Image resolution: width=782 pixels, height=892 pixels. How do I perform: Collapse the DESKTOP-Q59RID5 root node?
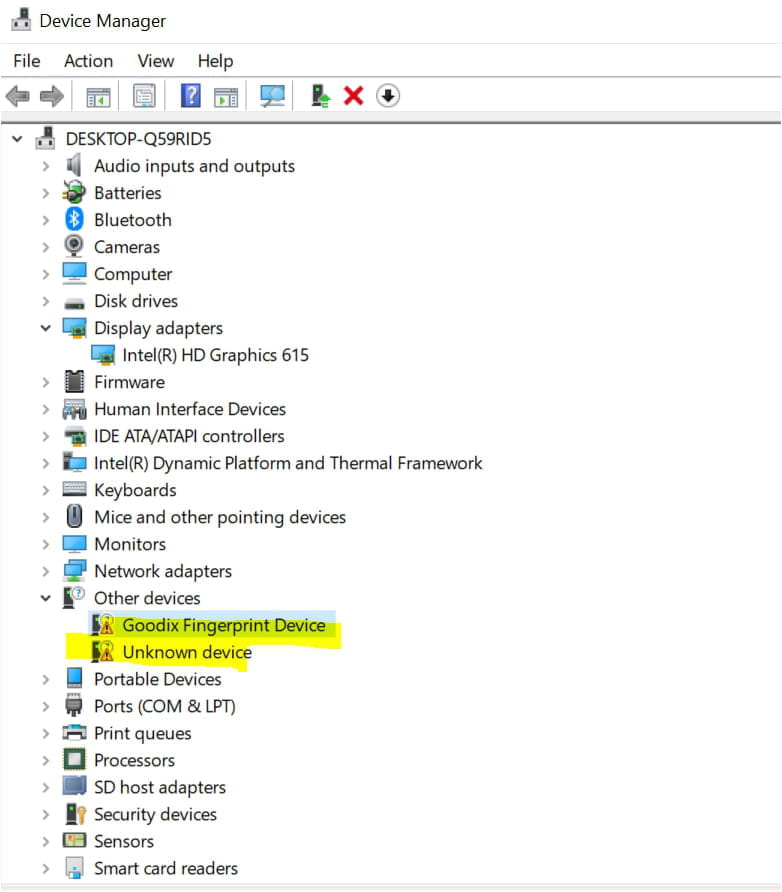18,139
